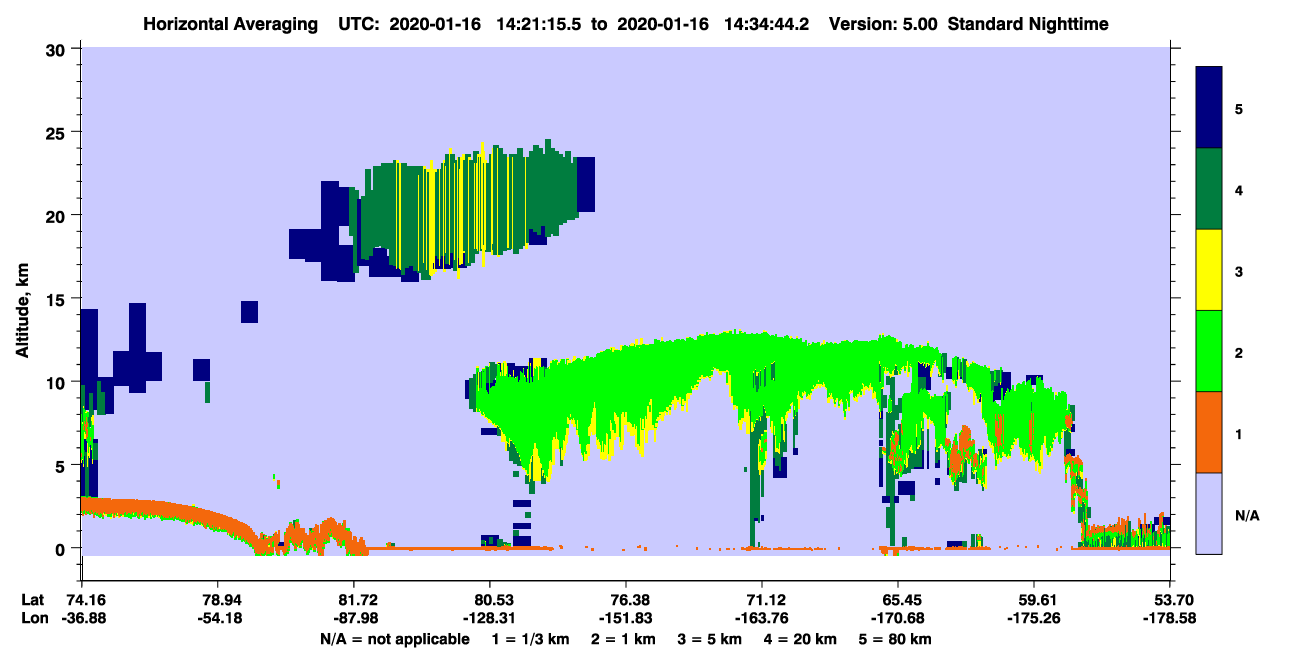Click longitude value -175.26
Viewport: 1300px width, 667px height.
[1034, 619]
